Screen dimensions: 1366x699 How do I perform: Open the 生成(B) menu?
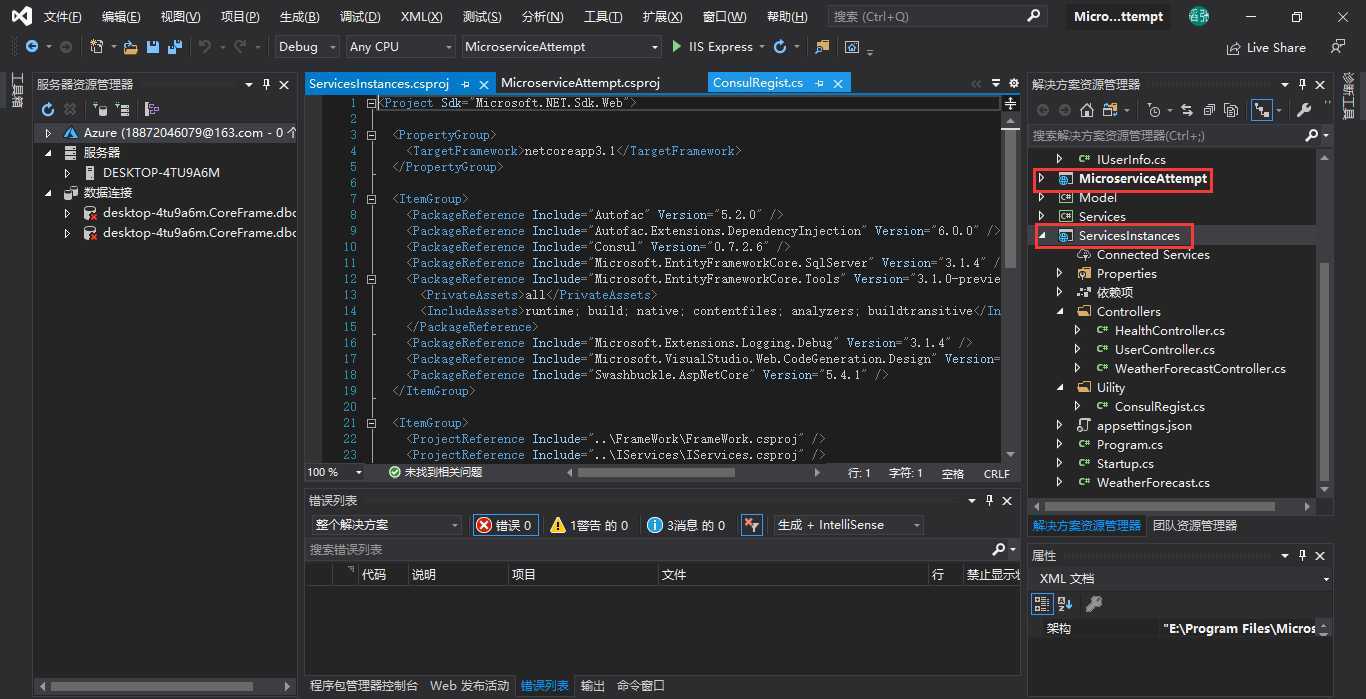(x=300, y=17)
